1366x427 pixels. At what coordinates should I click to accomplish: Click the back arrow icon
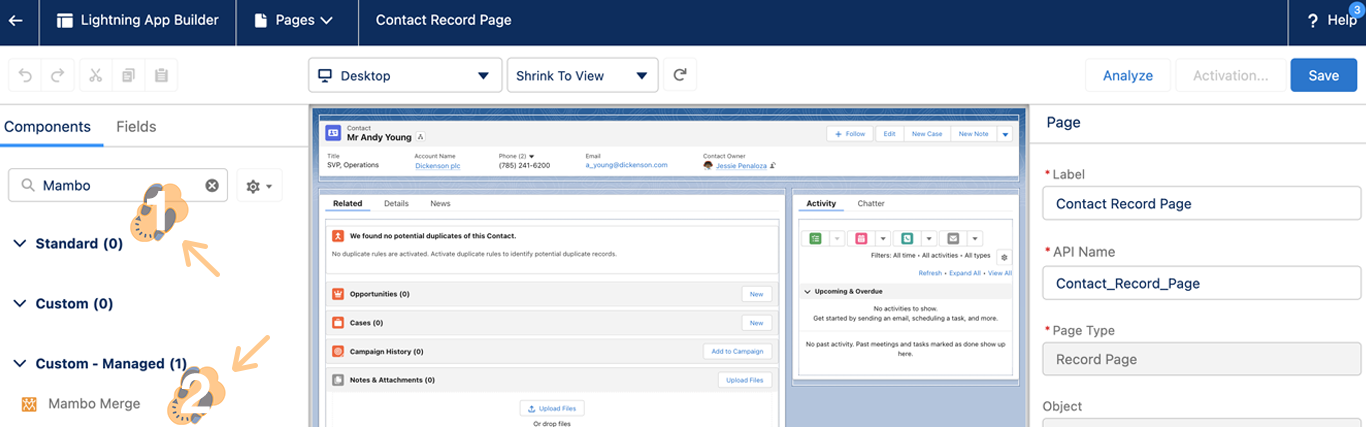point(16,20)
